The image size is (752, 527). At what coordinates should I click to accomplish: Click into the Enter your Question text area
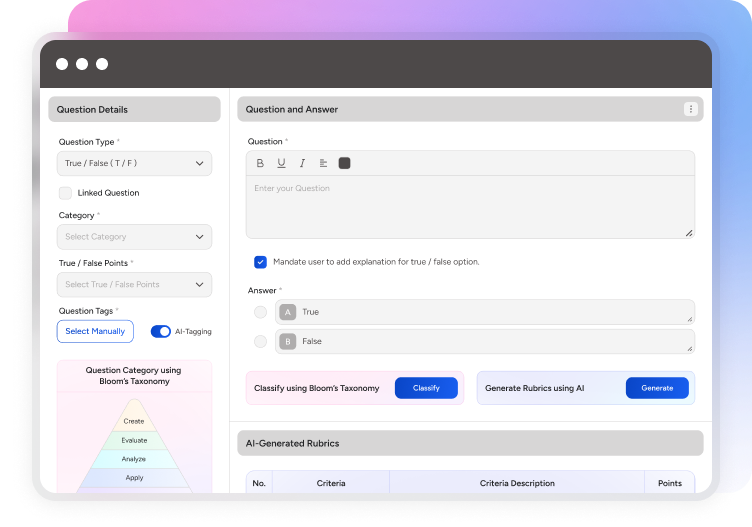[x=470, y=208]
